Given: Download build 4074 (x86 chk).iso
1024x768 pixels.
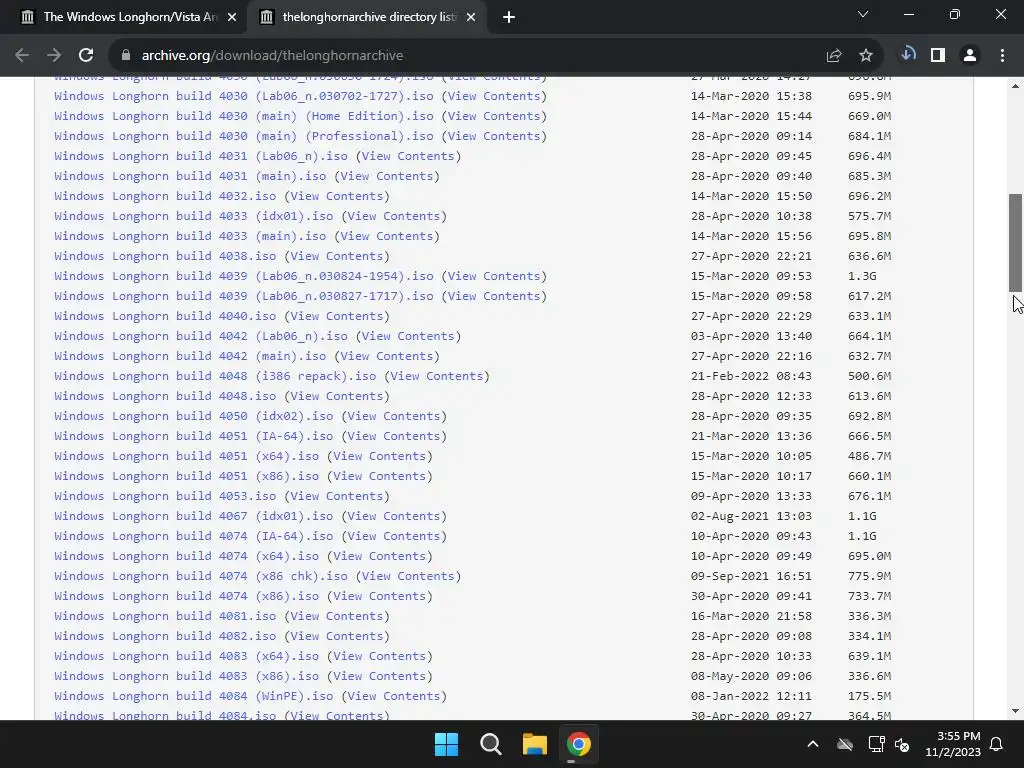Looking at the screenshot, I should point(200,576).
